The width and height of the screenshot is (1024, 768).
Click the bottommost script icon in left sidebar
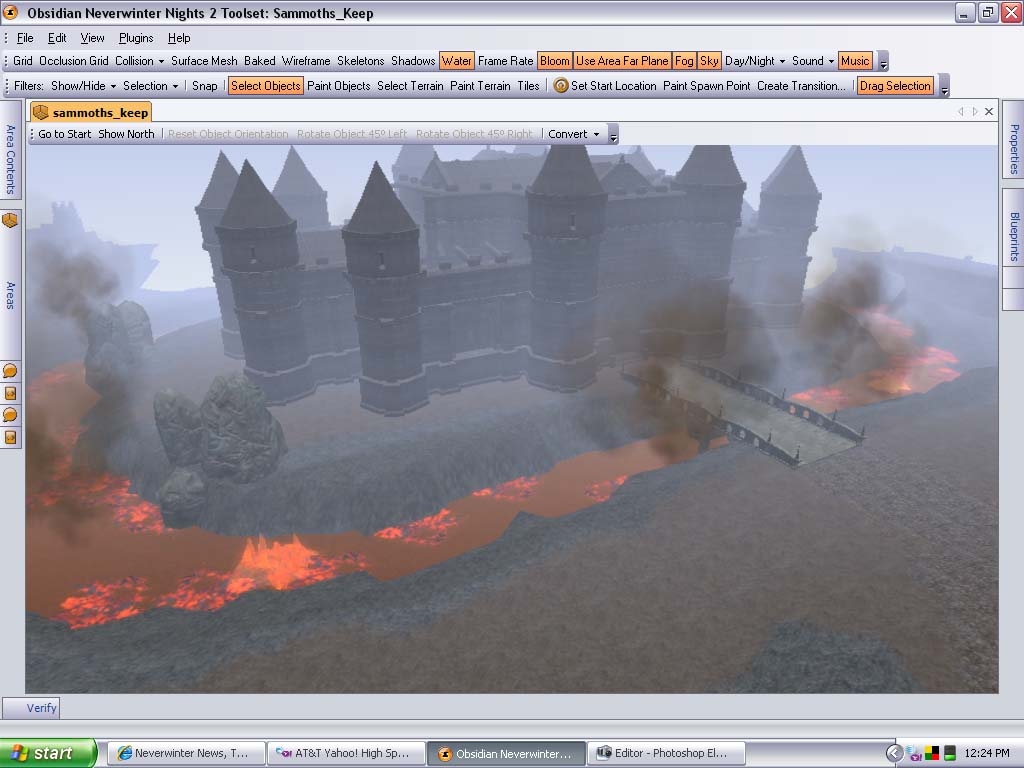10,437
